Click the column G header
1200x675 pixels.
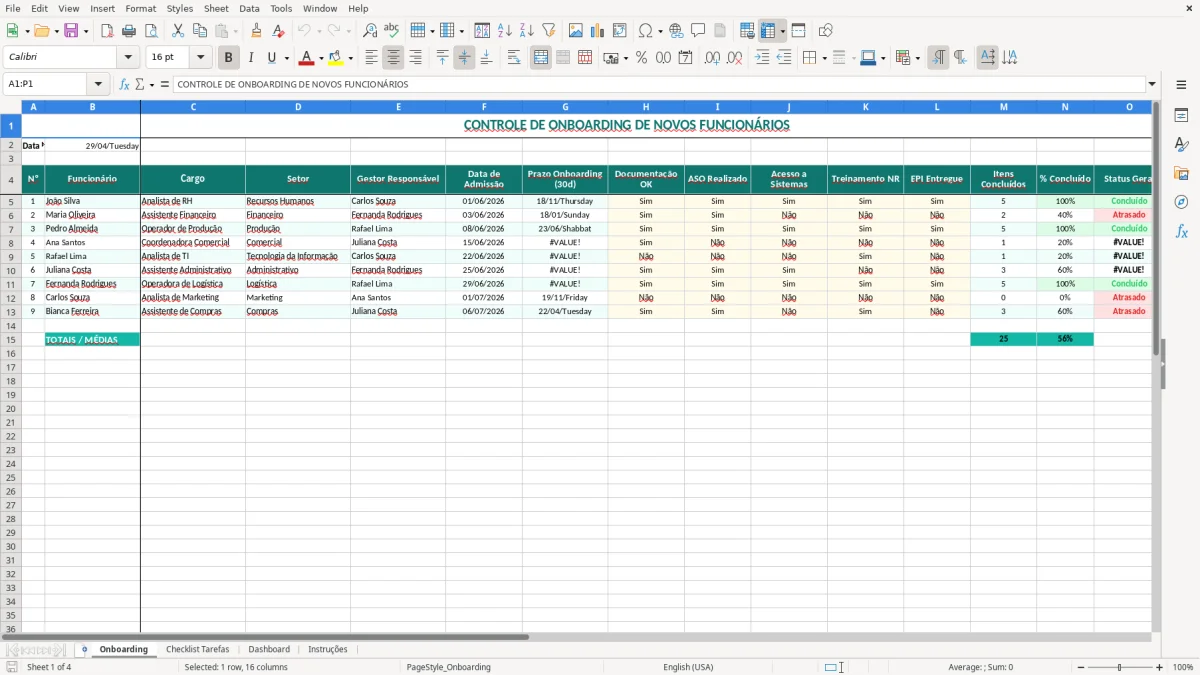(x=565, y=106)
